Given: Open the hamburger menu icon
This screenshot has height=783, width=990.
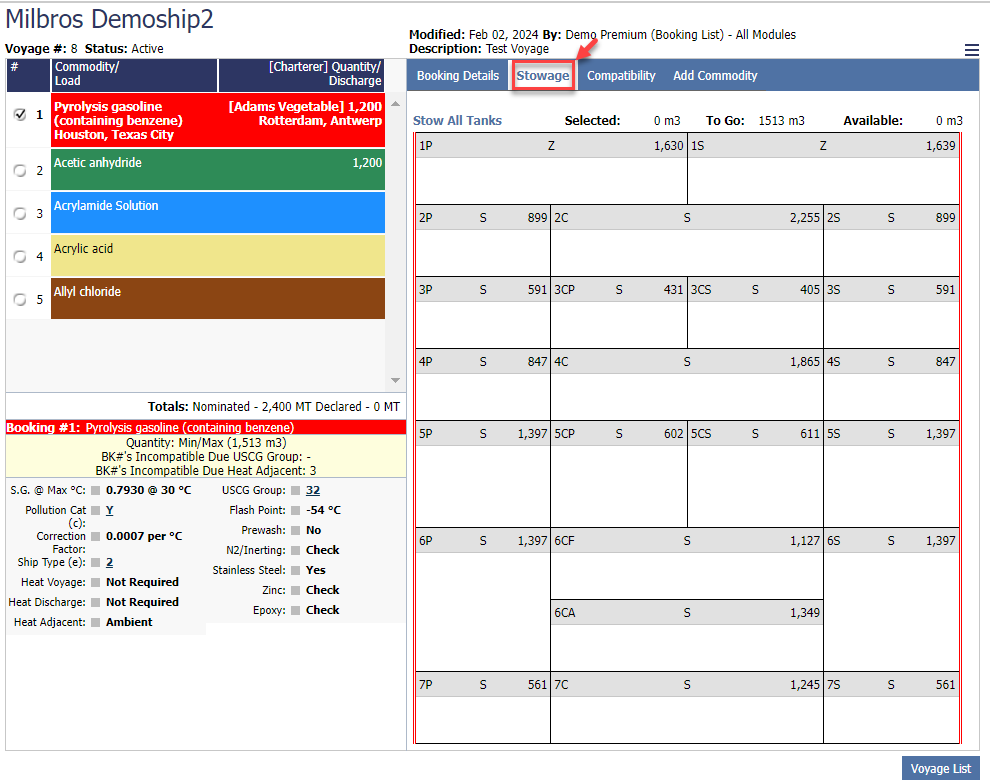Looking at the screenshot, I should [971, 50].
